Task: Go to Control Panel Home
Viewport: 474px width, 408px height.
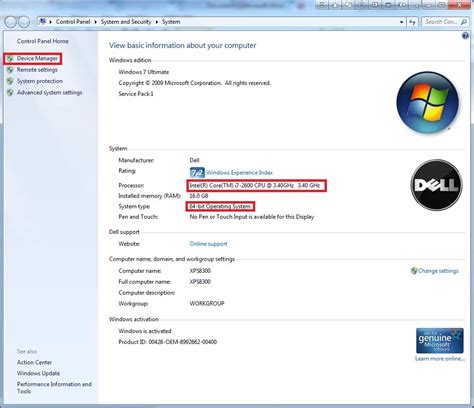Action: pyautogui.click(x=42, y=41)
